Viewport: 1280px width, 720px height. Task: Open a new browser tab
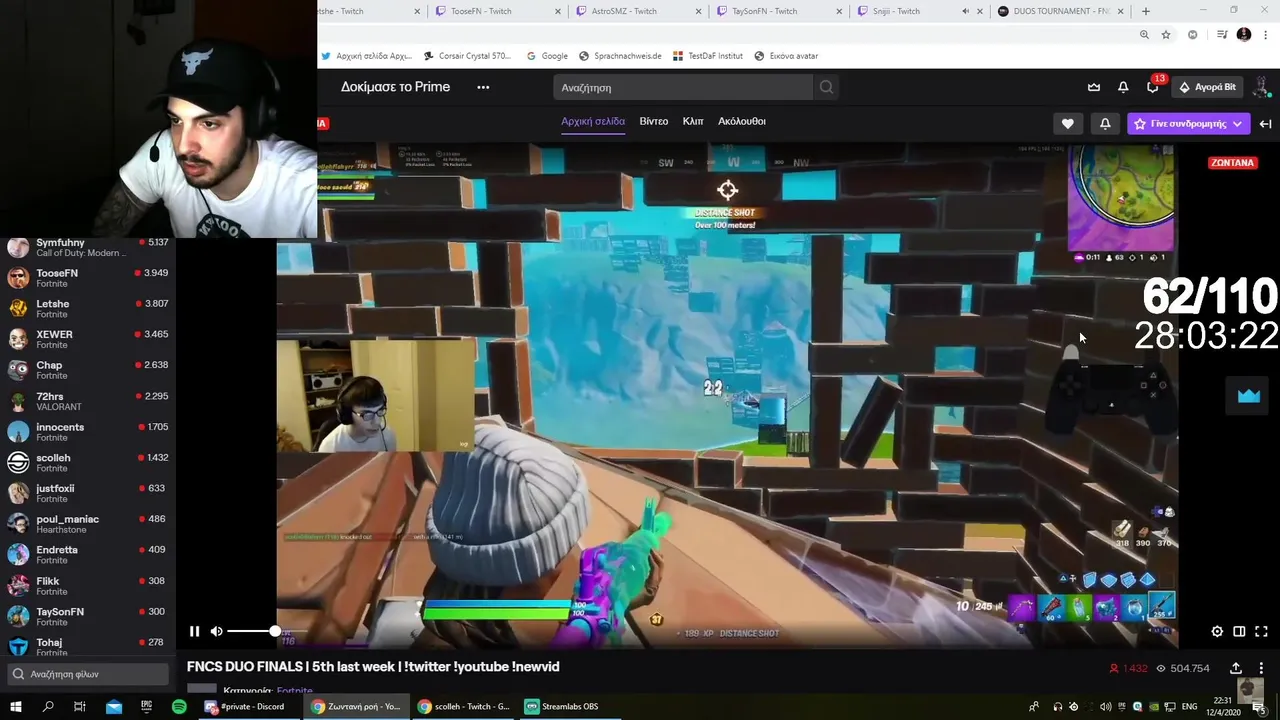[x=1146, y=11]
